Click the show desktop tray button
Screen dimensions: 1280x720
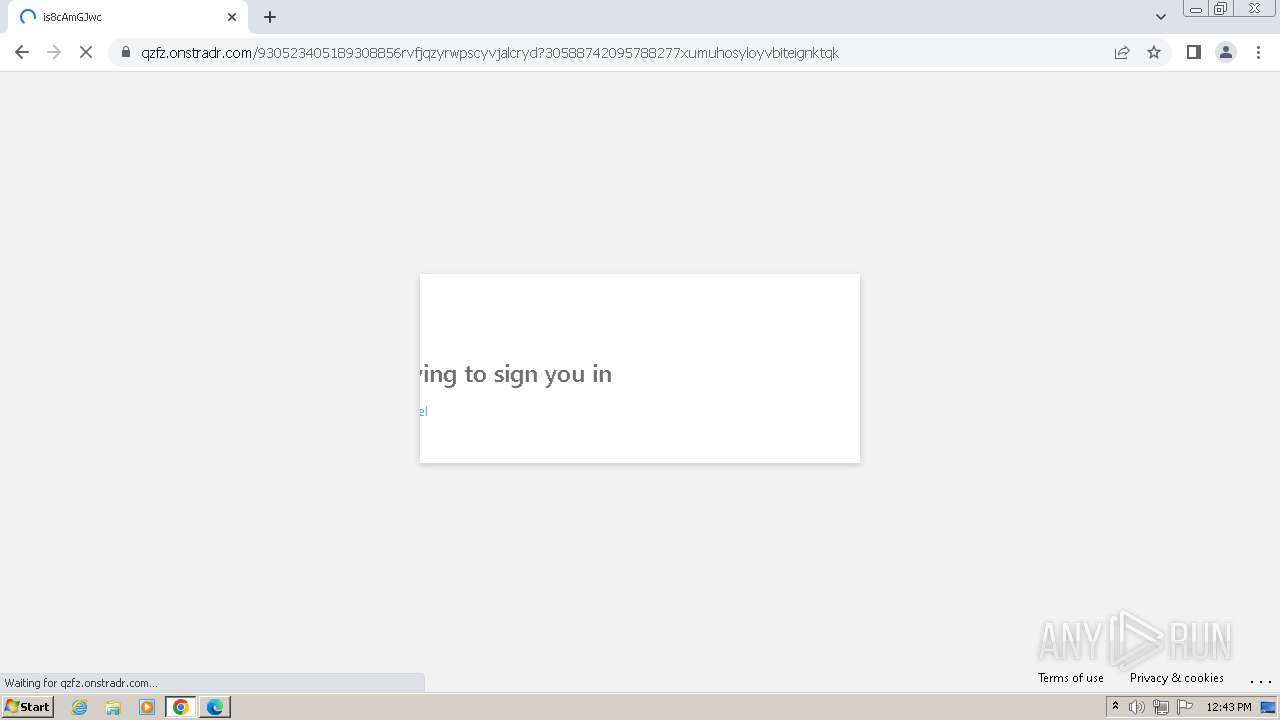click(x=1269, y=707)
